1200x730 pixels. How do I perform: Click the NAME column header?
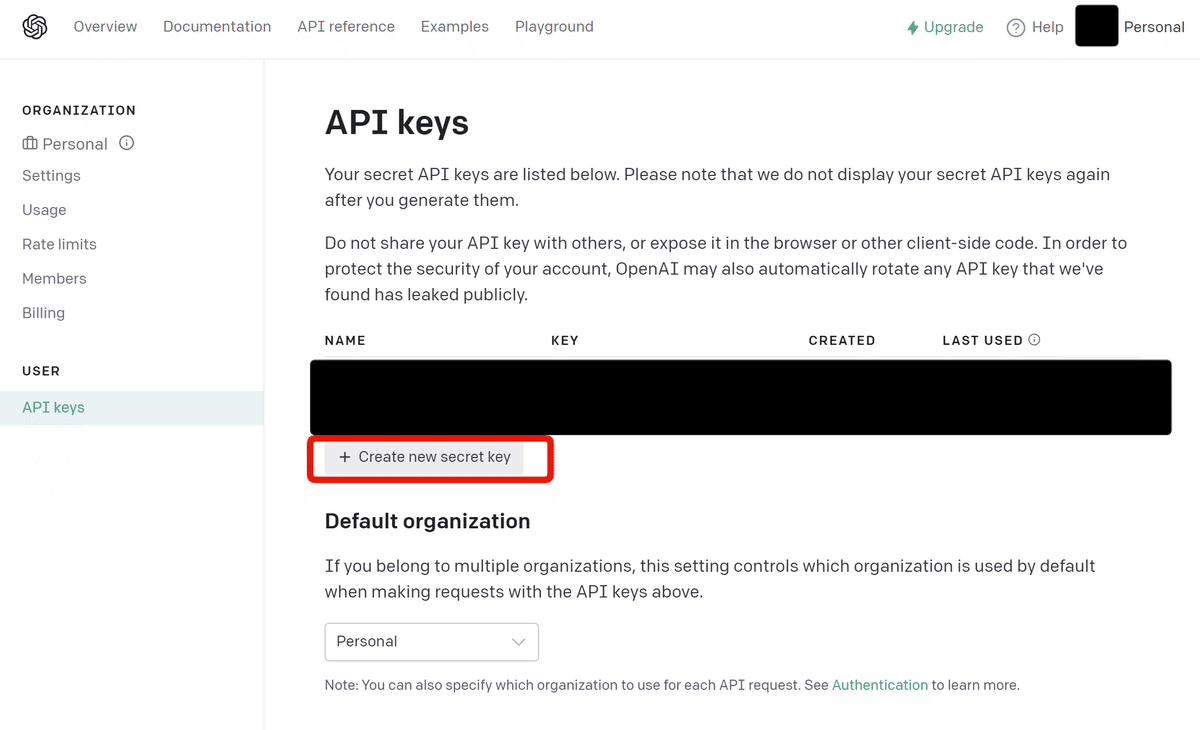[x=345, y=341]
